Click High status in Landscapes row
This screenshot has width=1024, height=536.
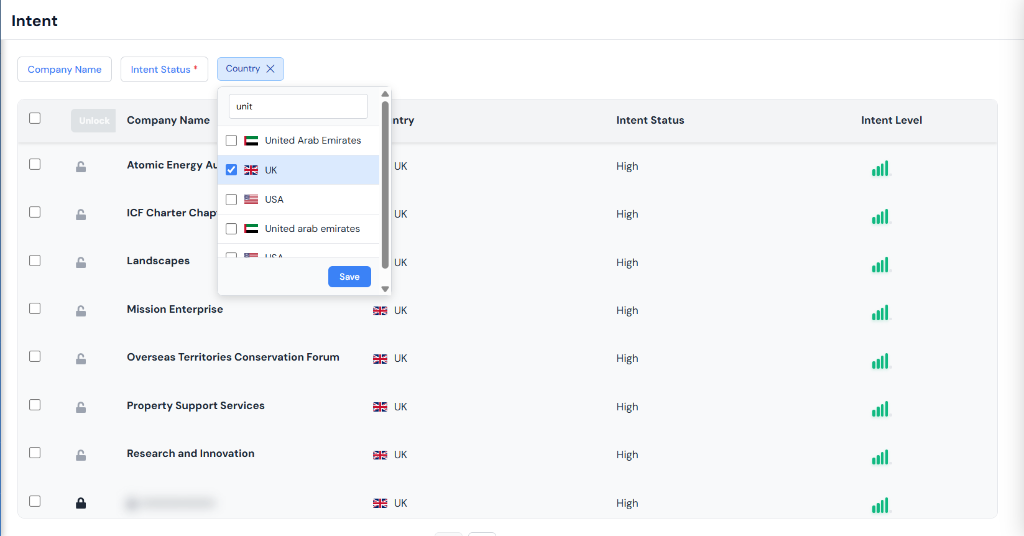[627, 262]
